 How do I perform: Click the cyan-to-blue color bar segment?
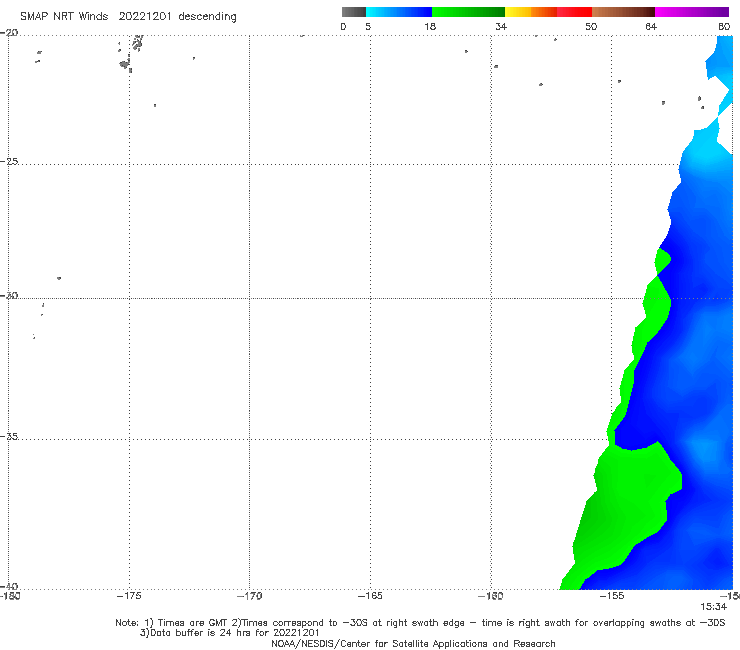[x=399, y=12]
